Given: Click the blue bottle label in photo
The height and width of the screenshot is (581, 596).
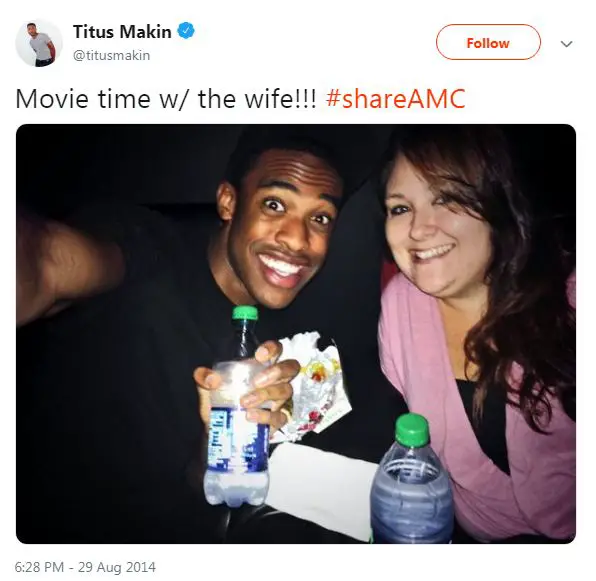Looking at the screenshot, I should coord(236,439).
